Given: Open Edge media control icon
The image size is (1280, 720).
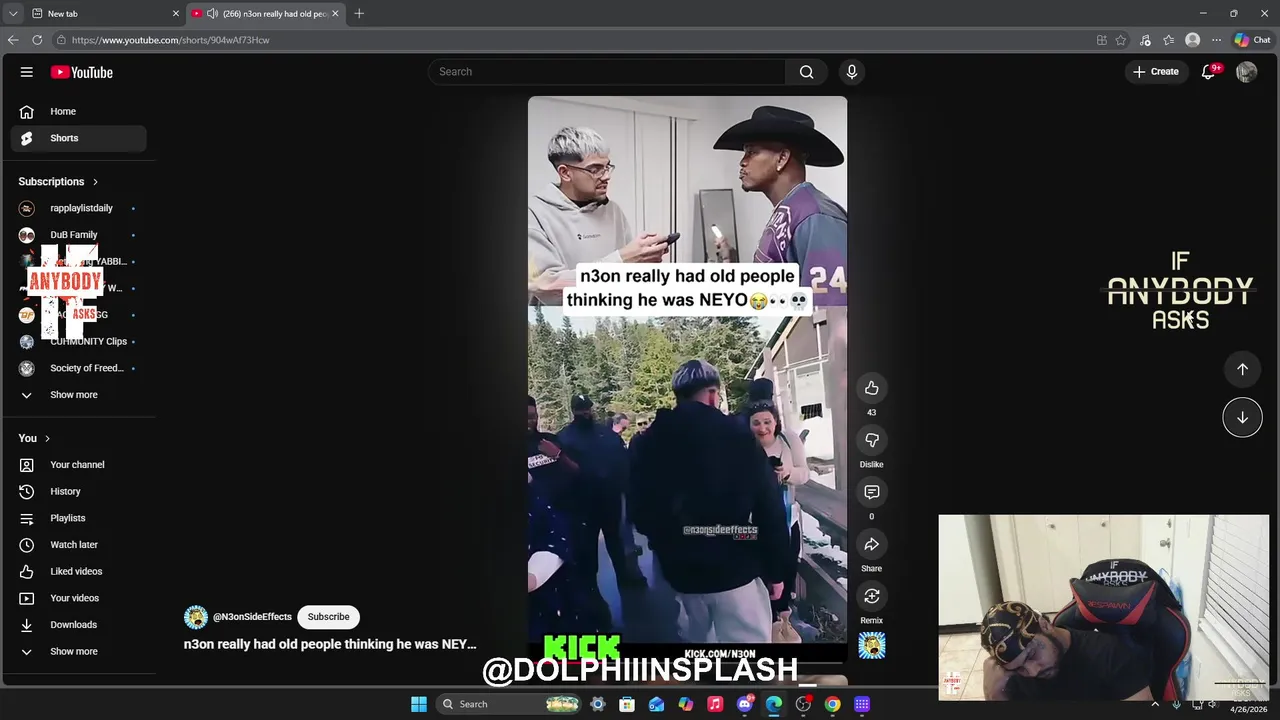Looking at the screenshot, I should click(1145, 40).
